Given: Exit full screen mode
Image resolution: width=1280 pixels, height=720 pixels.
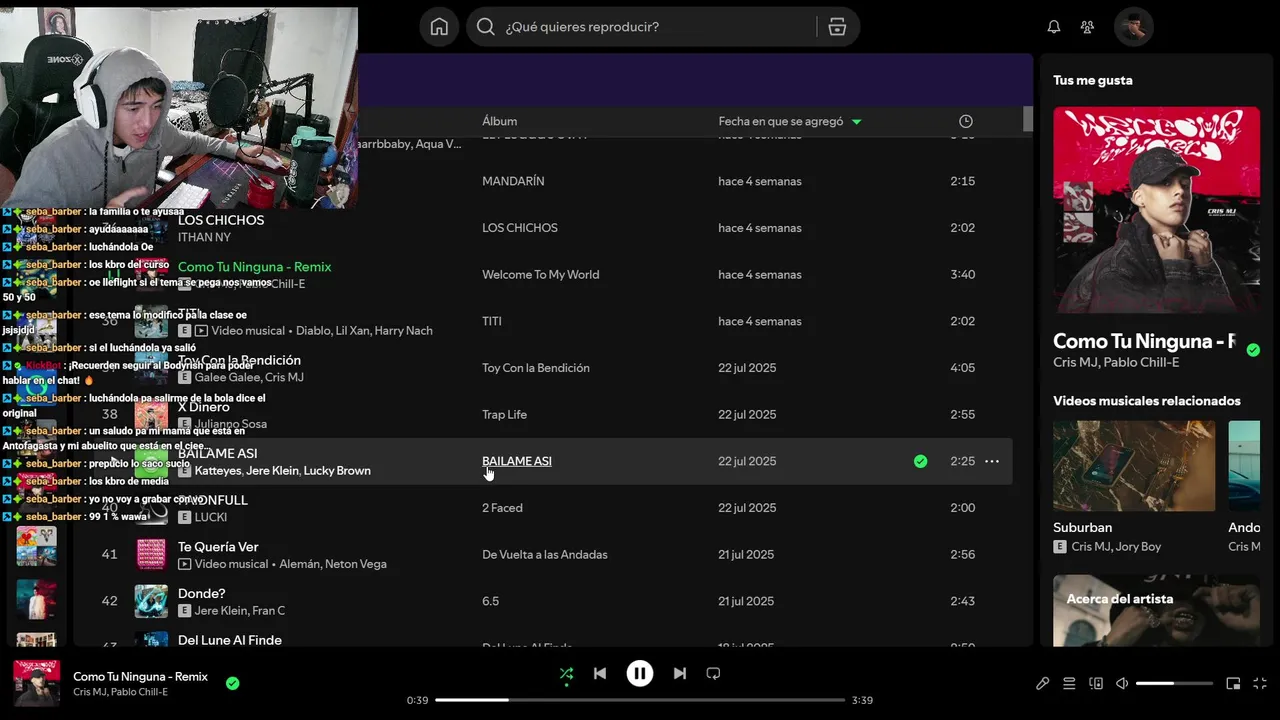Looking at the screenshot, I should point(1260,684).
